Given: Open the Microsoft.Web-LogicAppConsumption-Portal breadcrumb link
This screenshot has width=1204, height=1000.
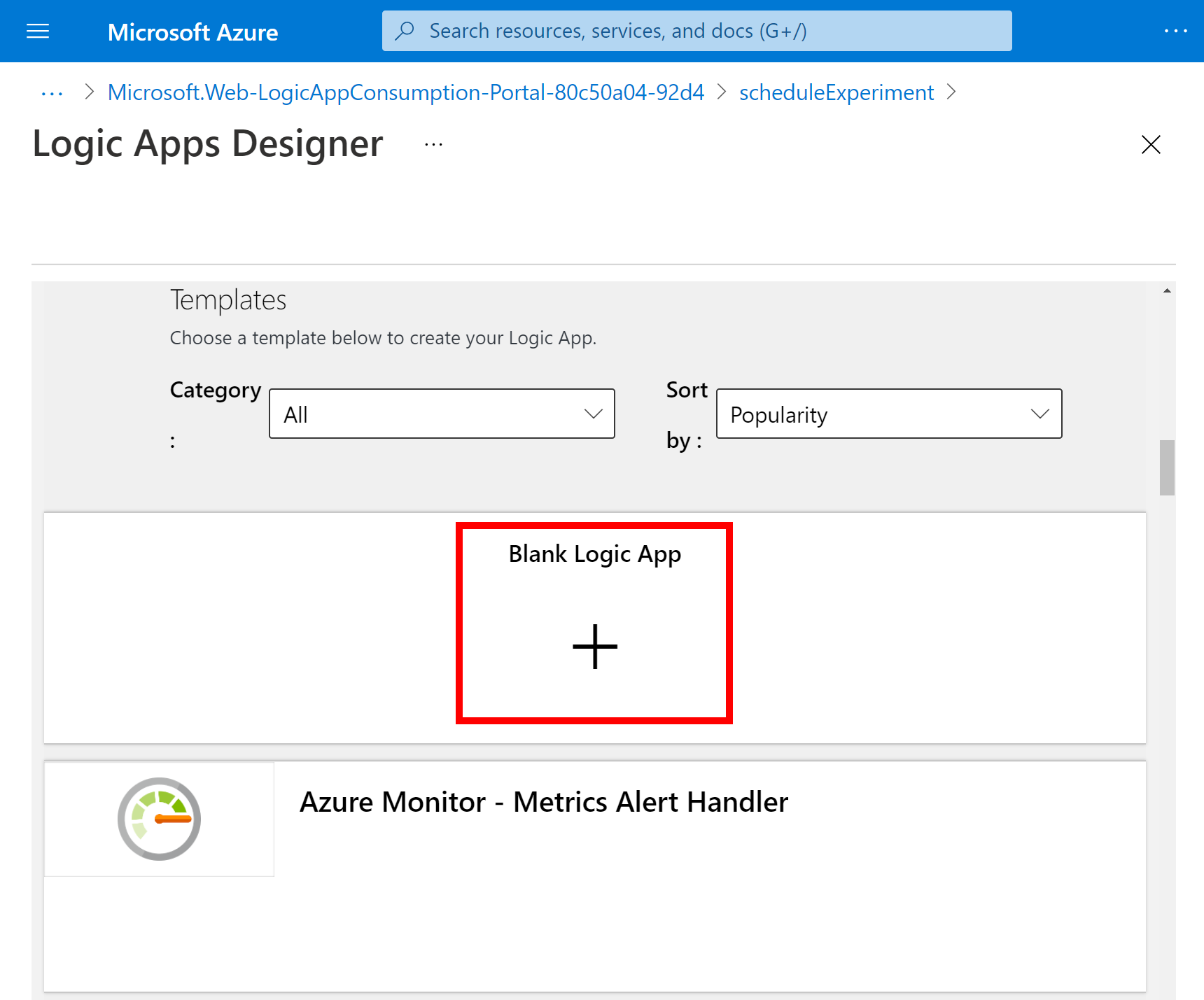Looking at the screenshot, I should (405, 92).
